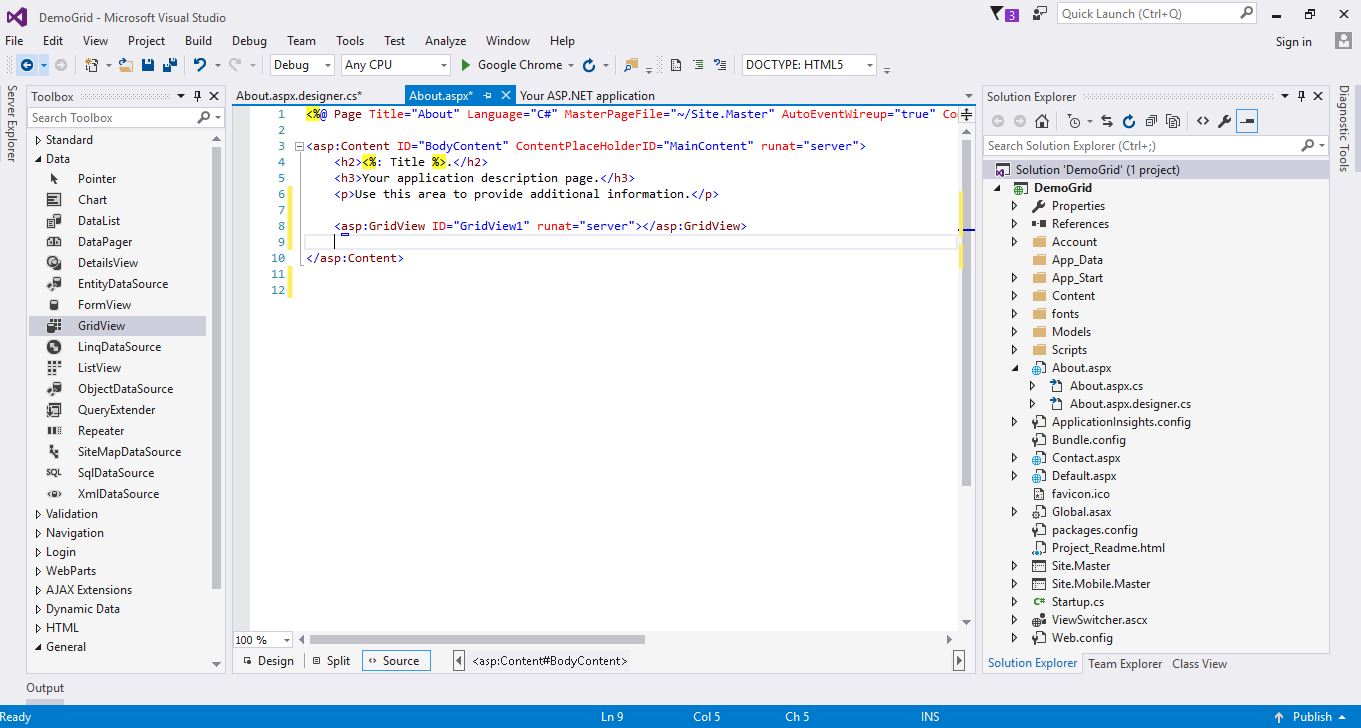
Task: Expand the Validation toolbox group
Action: (x=39, y=514)
